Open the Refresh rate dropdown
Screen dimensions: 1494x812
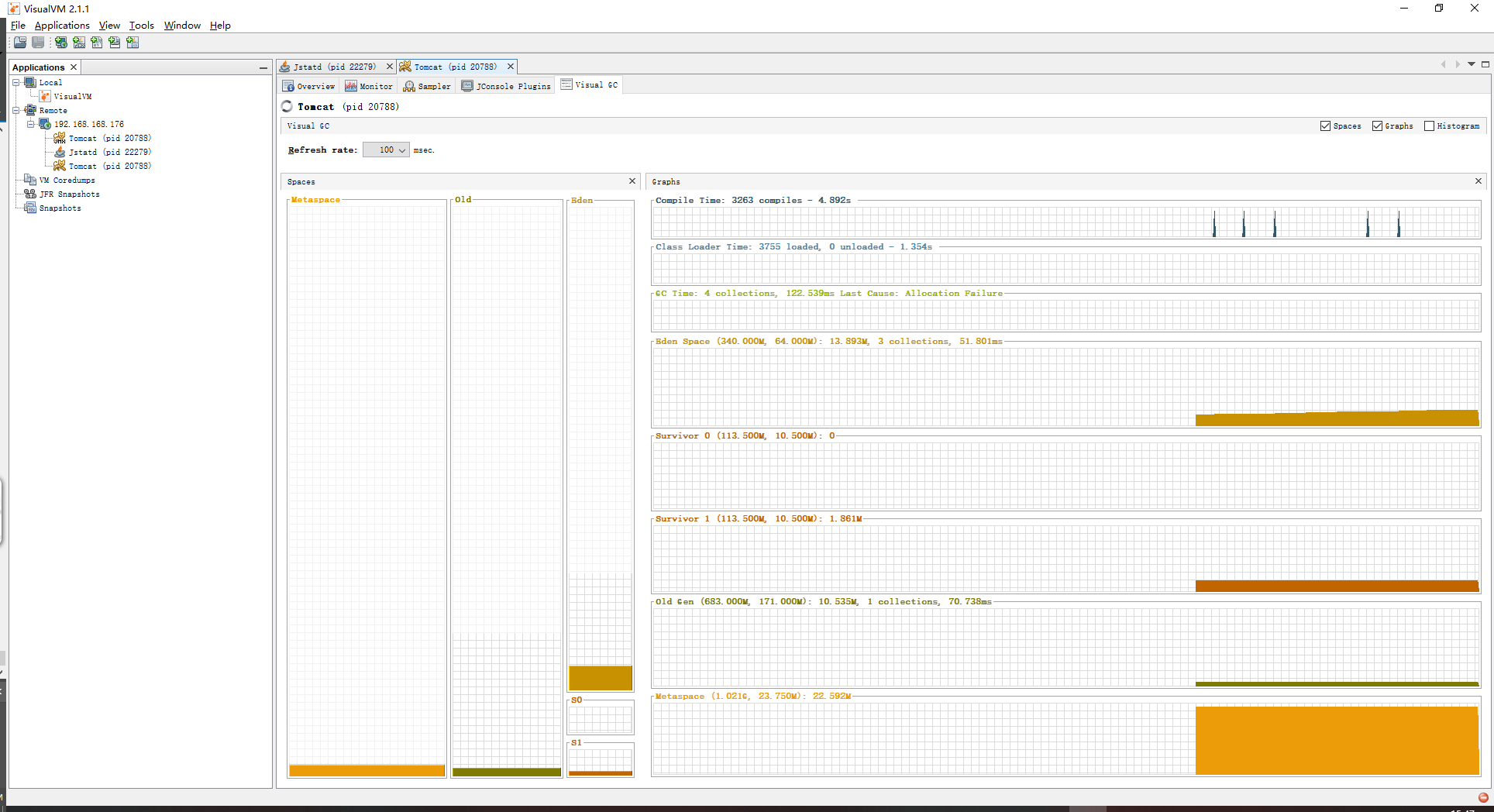point(386,150)
